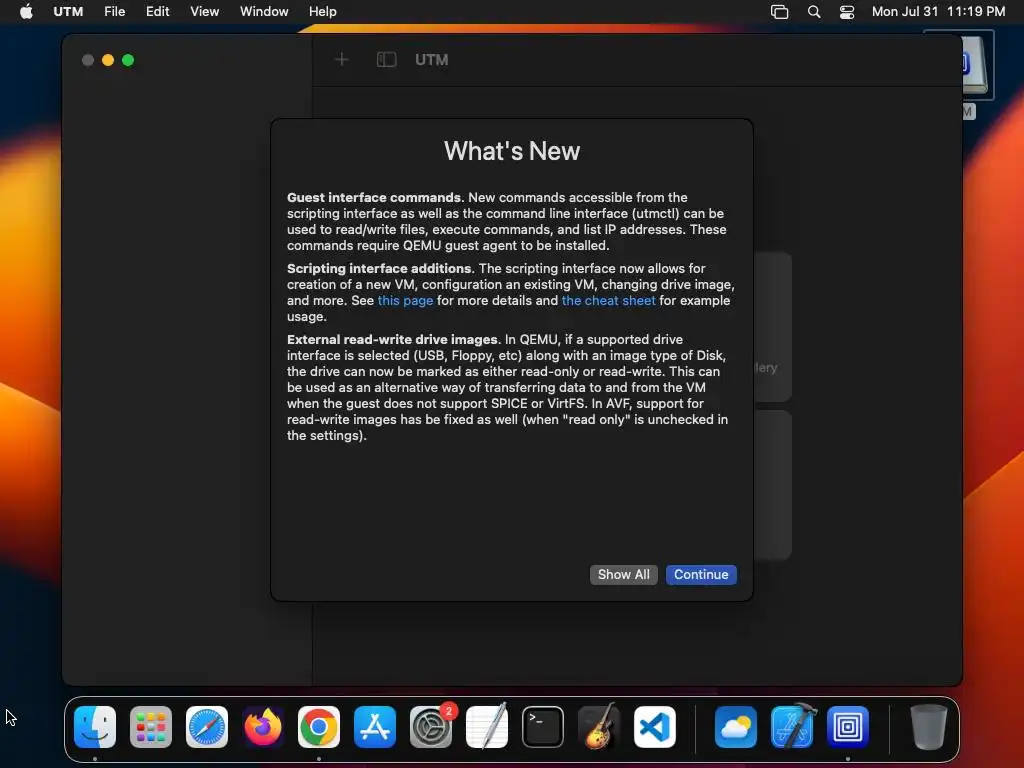Click the plus icon to add VM

pyautogui.click(x=341, y=60)
